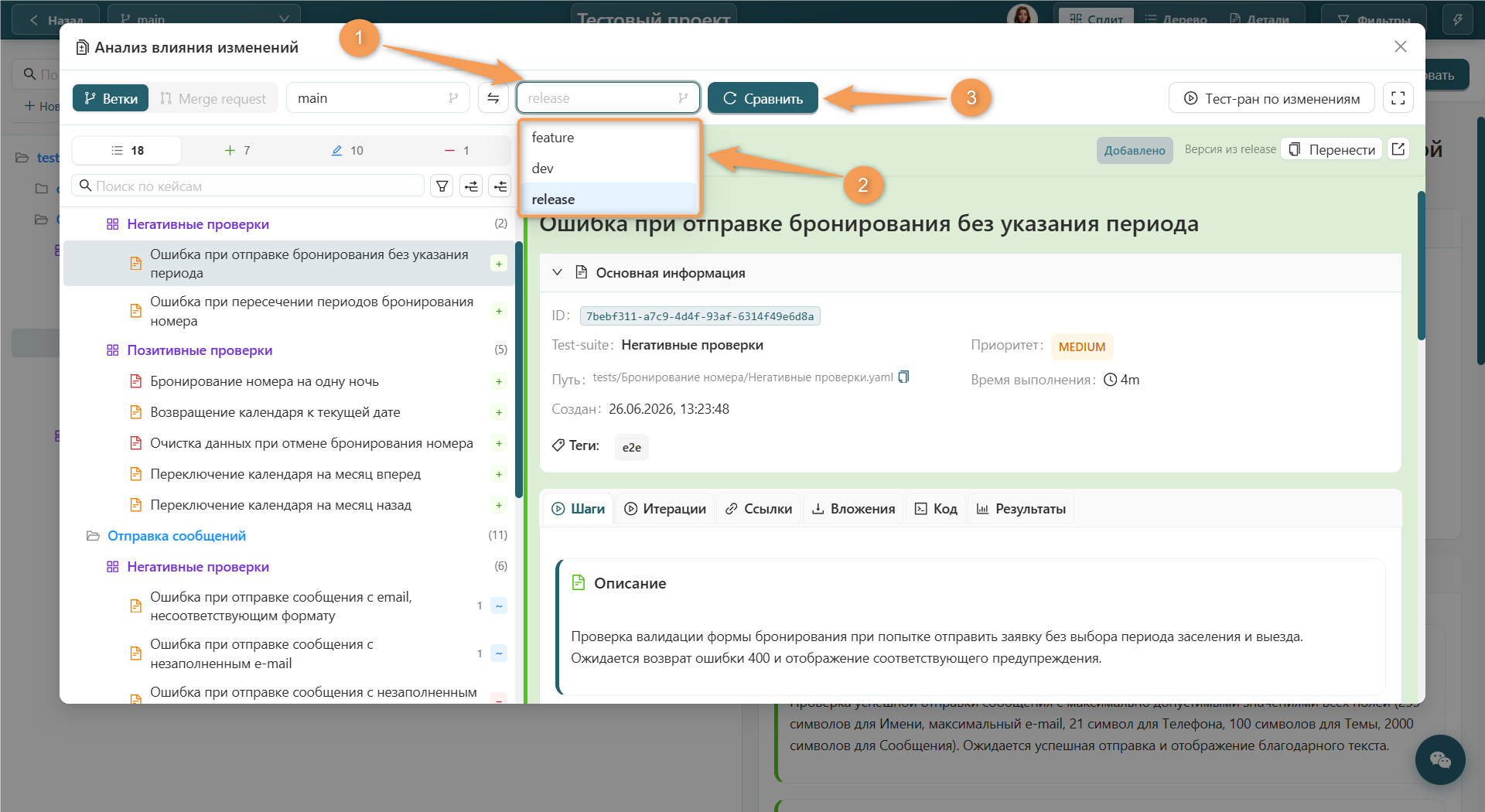This screenshot has width=1485, height=812.
Task: Collapse the Основная информация section
Action: point(557,272)
